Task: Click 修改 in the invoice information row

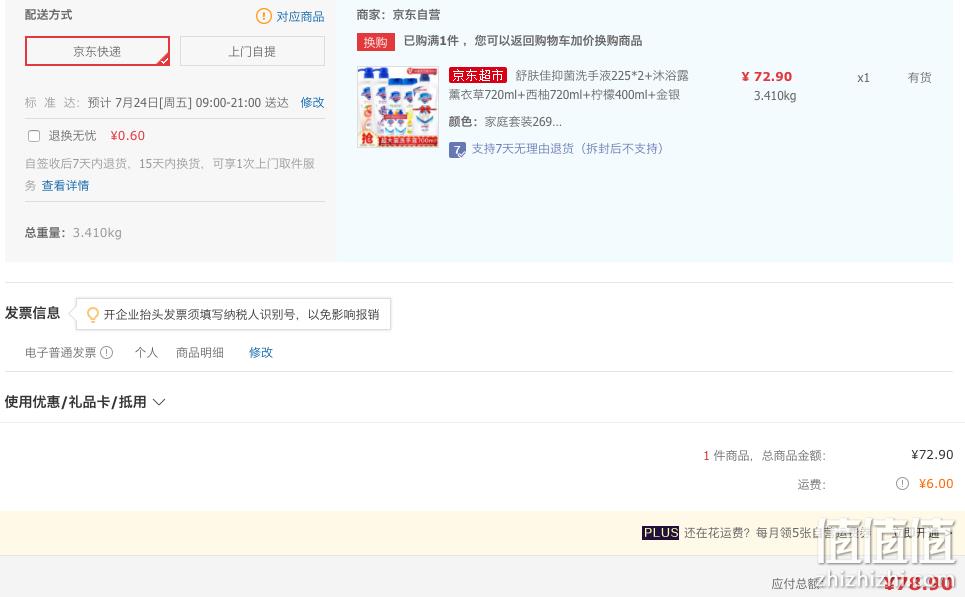Action: (x=260, y=353)
